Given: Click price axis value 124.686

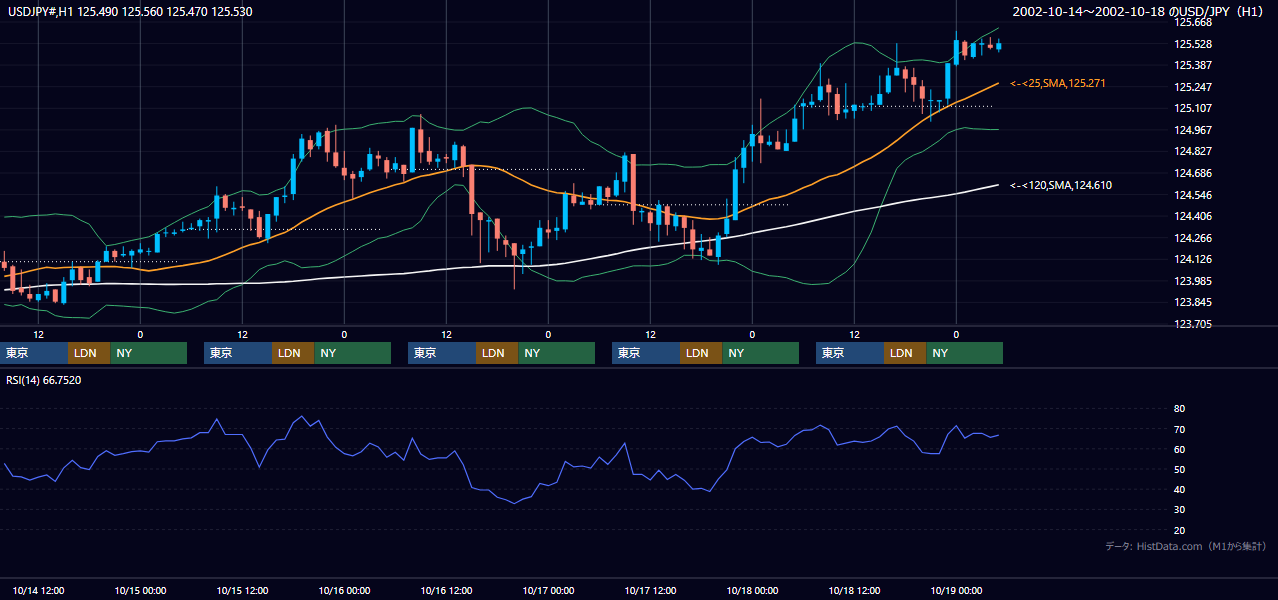Looking at the screenshot, I should tap(1193, 173).
